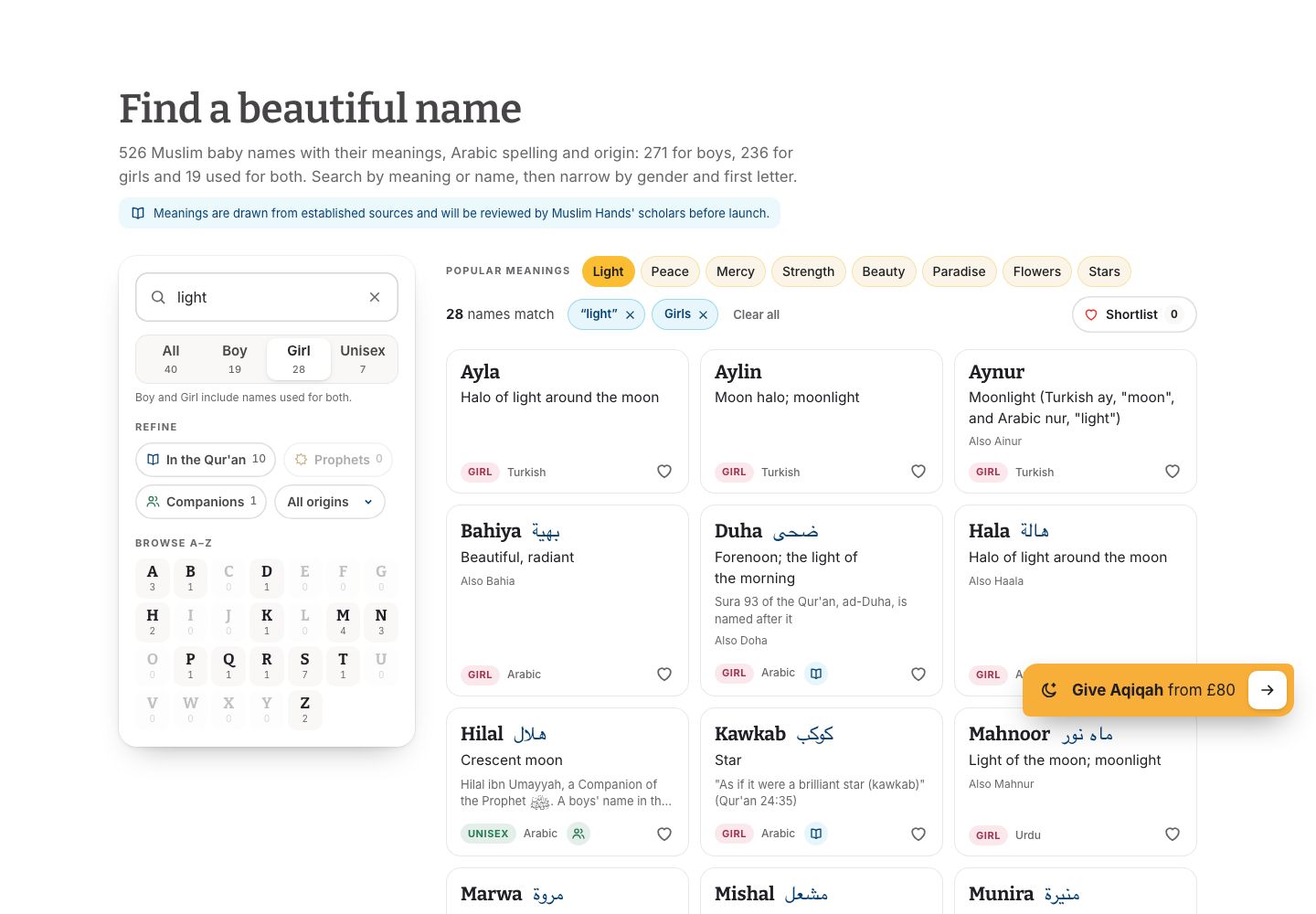The image size is (1316, 914).
Task: Switch to the Unisex gender tab
Action: [x=363, y=359]
